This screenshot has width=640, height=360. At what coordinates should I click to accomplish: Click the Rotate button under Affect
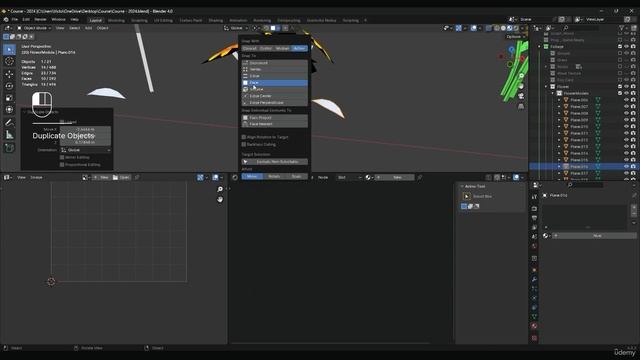point(274,176)
